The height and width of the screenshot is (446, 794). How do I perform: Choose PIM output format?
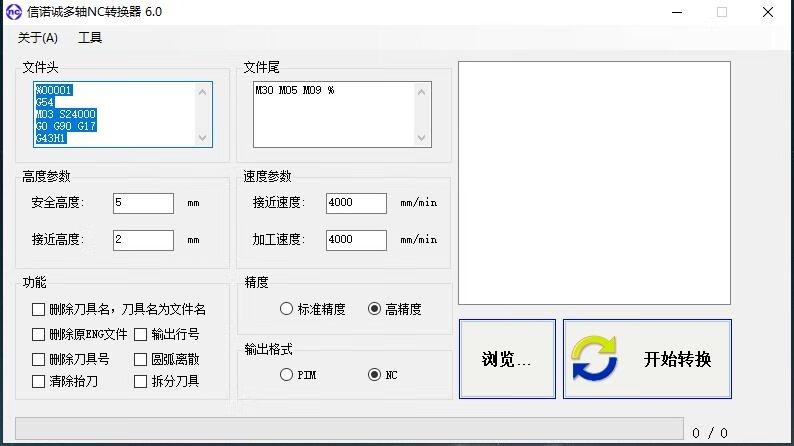(x=286, y=375)
